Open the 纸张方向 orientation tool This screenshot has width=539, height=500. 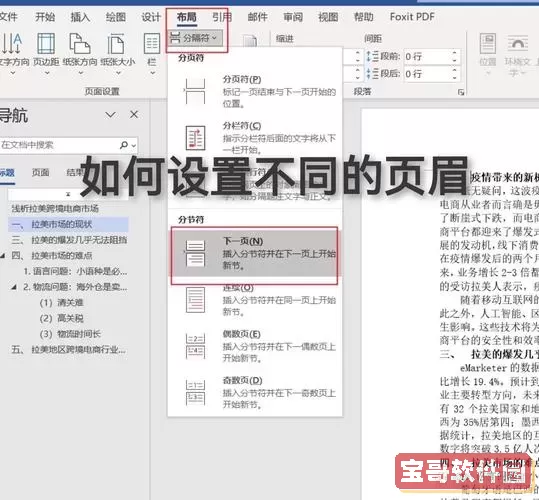point(80,54)
